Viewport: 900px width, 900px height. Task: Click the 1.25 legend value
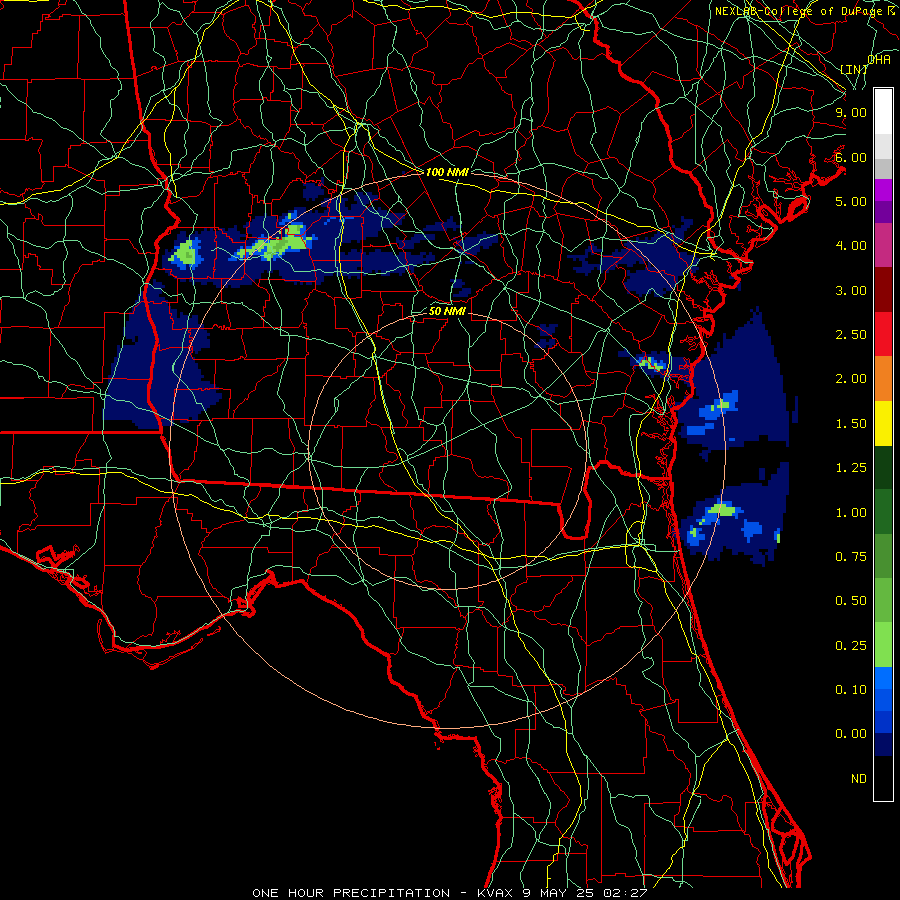[851, 468]
